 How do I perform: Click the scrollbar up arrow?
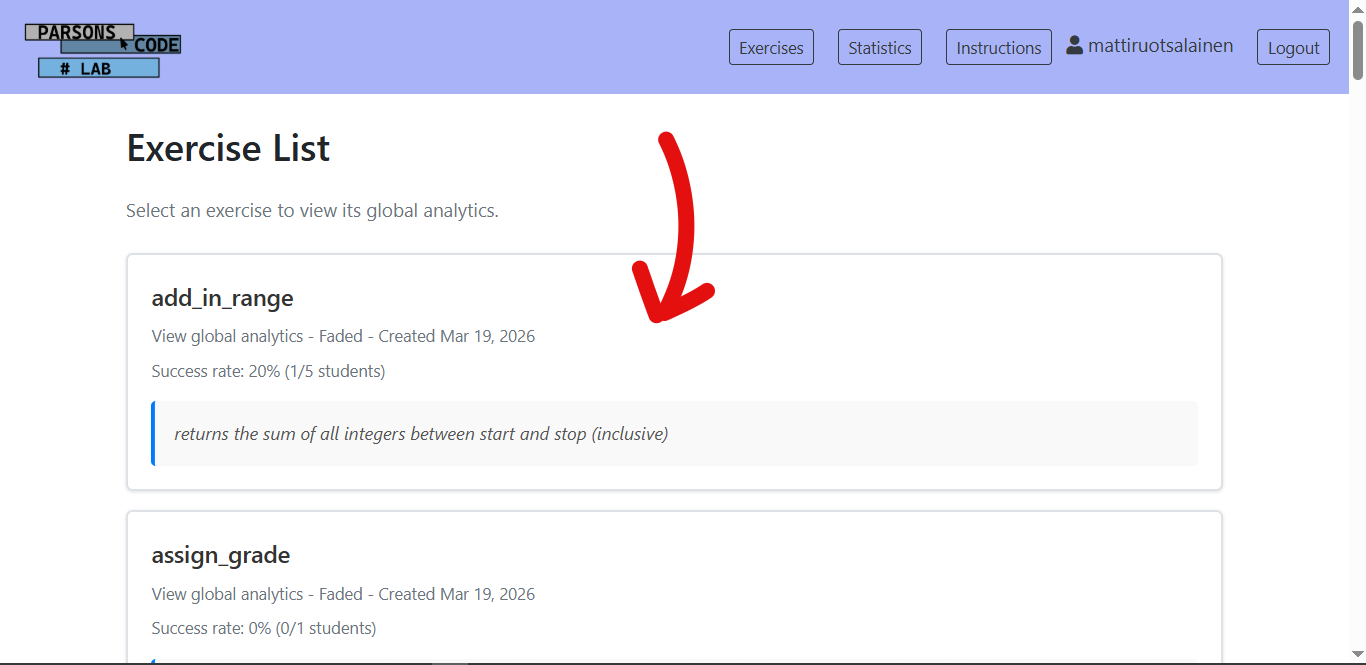coord(1357,9)
